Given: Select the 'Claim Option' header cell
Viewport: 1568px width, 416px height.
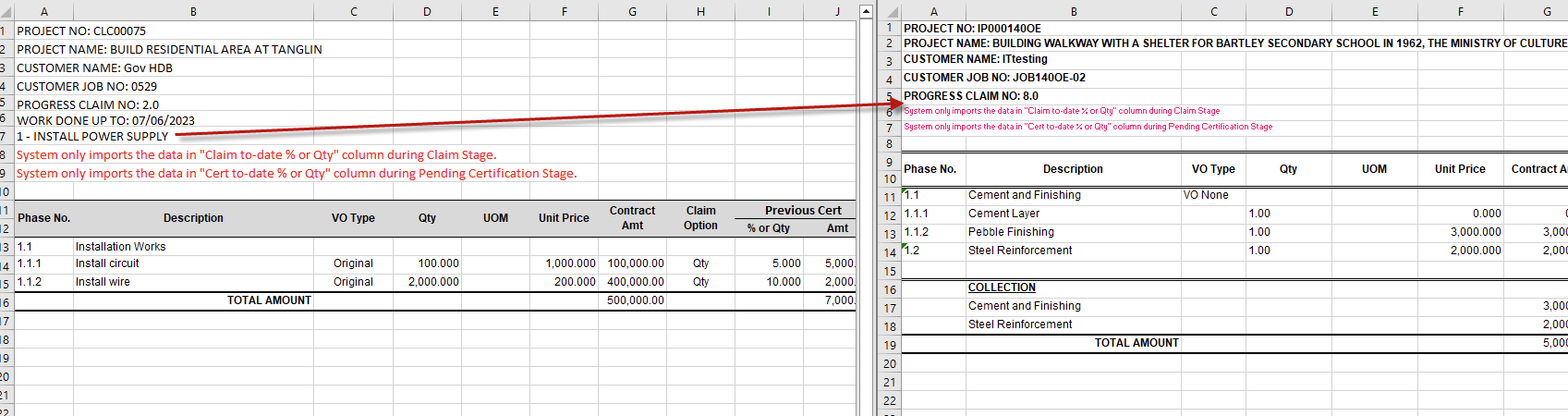Looking at the screenshot, I should (700, 218).
